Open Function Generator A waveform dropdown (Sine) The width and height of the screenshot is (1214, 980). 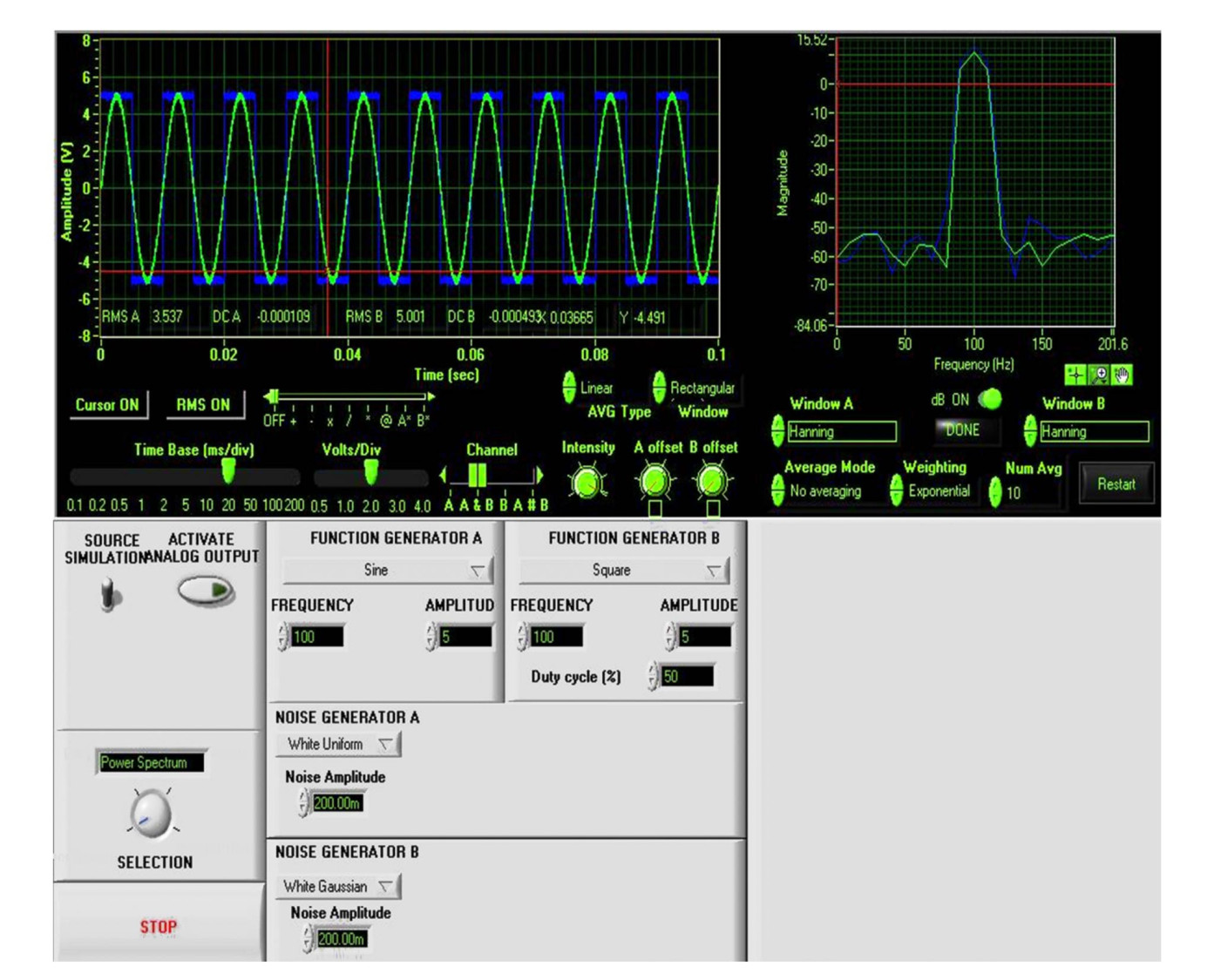pyautogui.click(x=388, y=570)
